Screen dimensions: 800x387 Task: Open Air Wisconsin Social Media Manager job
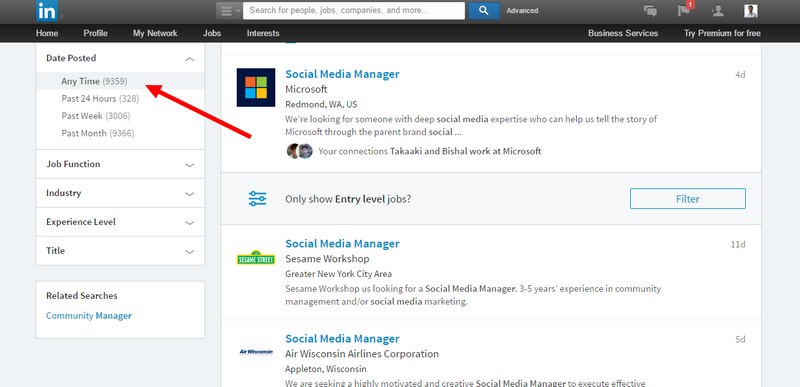coord(342,339)
